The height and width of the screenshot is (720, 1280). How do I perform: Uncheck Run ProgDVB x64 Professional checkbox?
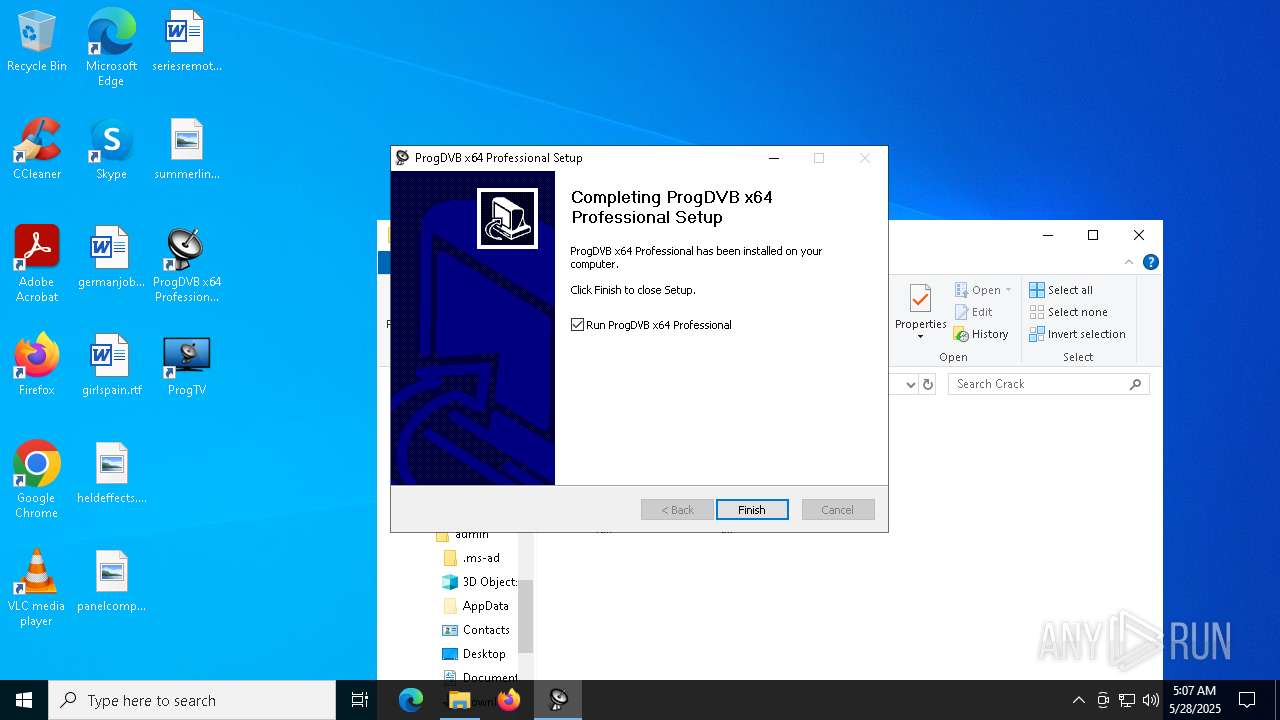pyautogui.click(x=577, y=325)
